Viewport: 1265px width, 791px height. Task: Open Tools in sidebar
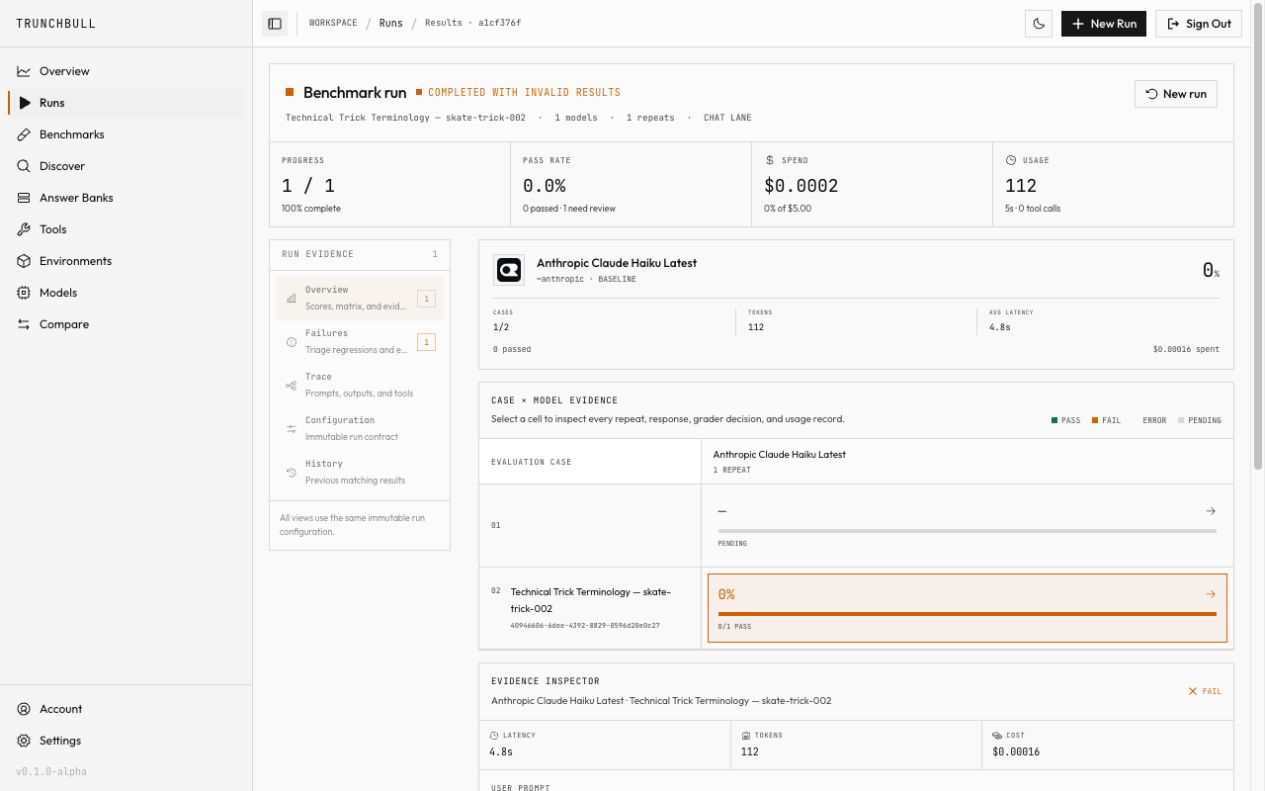pos(125,229)
